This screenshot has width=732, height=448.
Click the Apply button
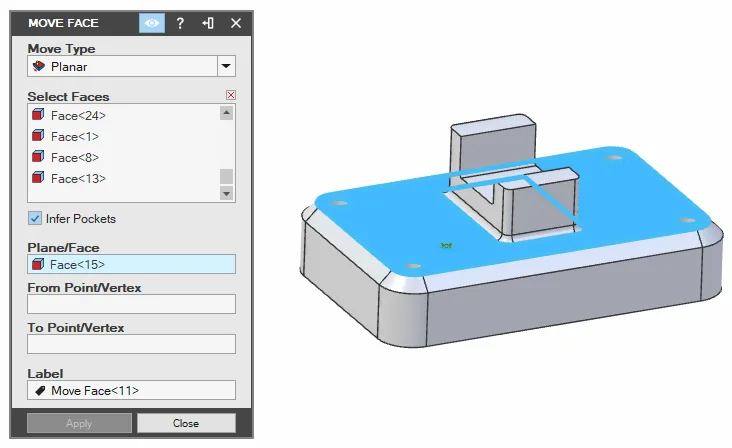[79, 423]
